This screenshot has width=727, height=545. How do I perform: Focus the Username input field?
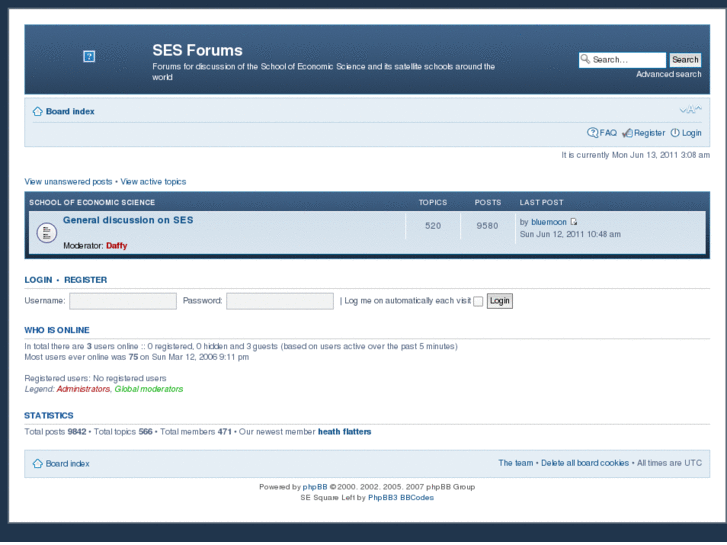123,301
